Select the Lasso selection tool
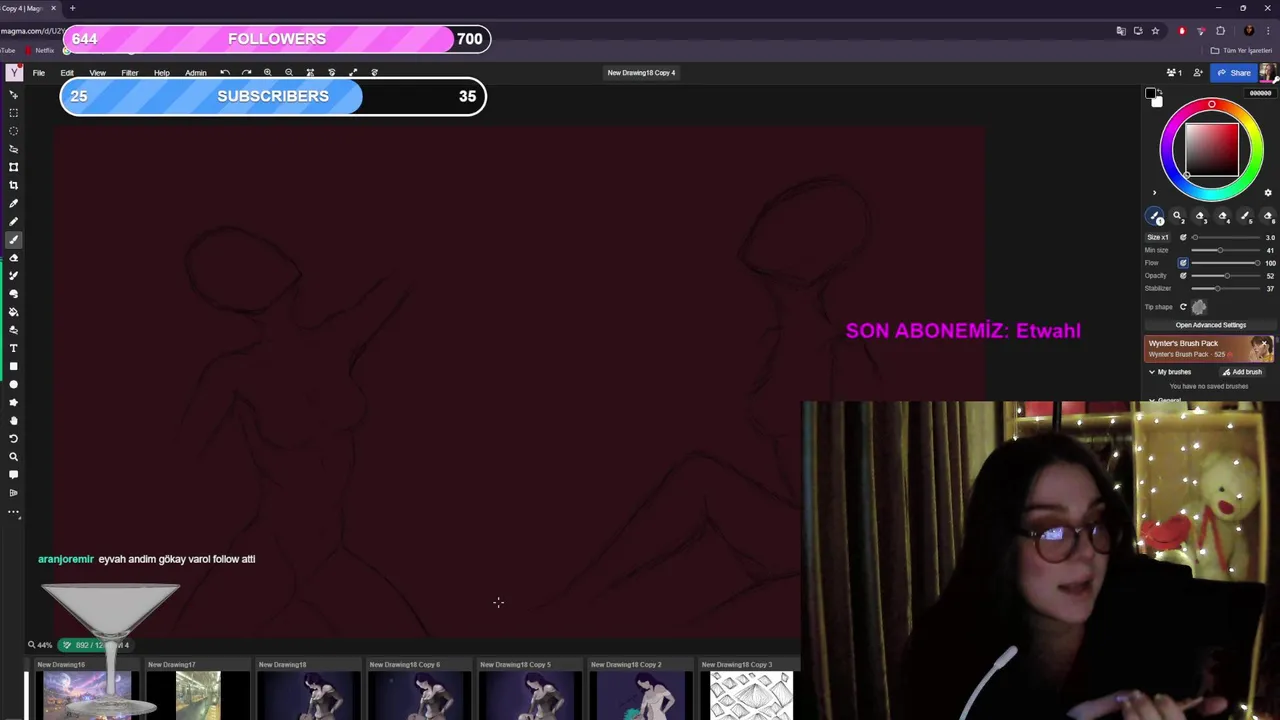The width and height of the screenshot is (1280, 720). point(14,149)
